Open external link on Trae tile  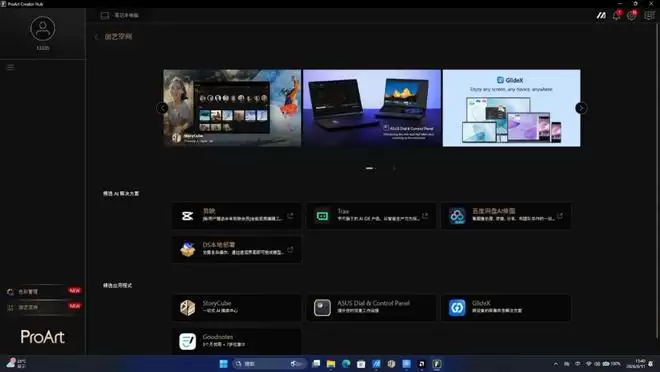click(425, 215)
